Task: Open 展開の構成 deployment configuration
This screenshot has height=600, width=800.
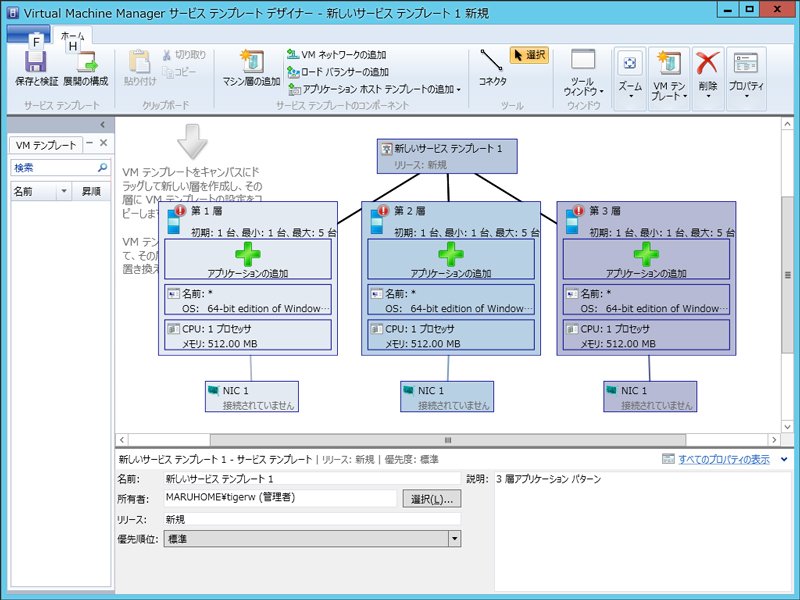Action: (x=86, y=69)
